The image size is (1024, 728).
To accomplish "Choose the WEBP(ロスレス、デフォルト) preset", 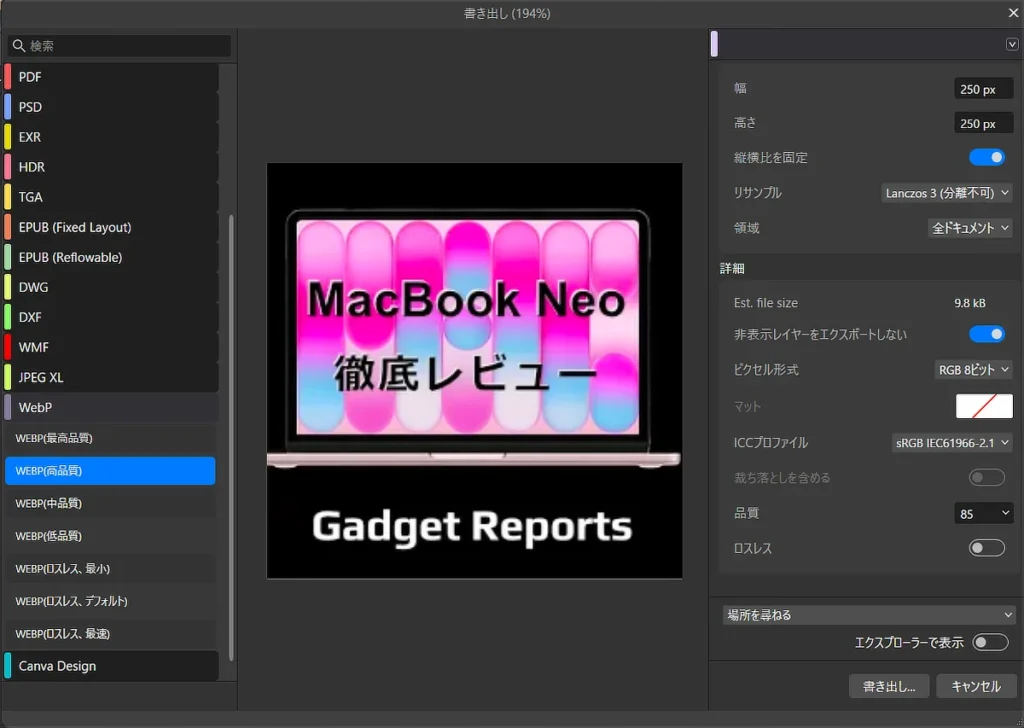I will (x=110, y=601).
